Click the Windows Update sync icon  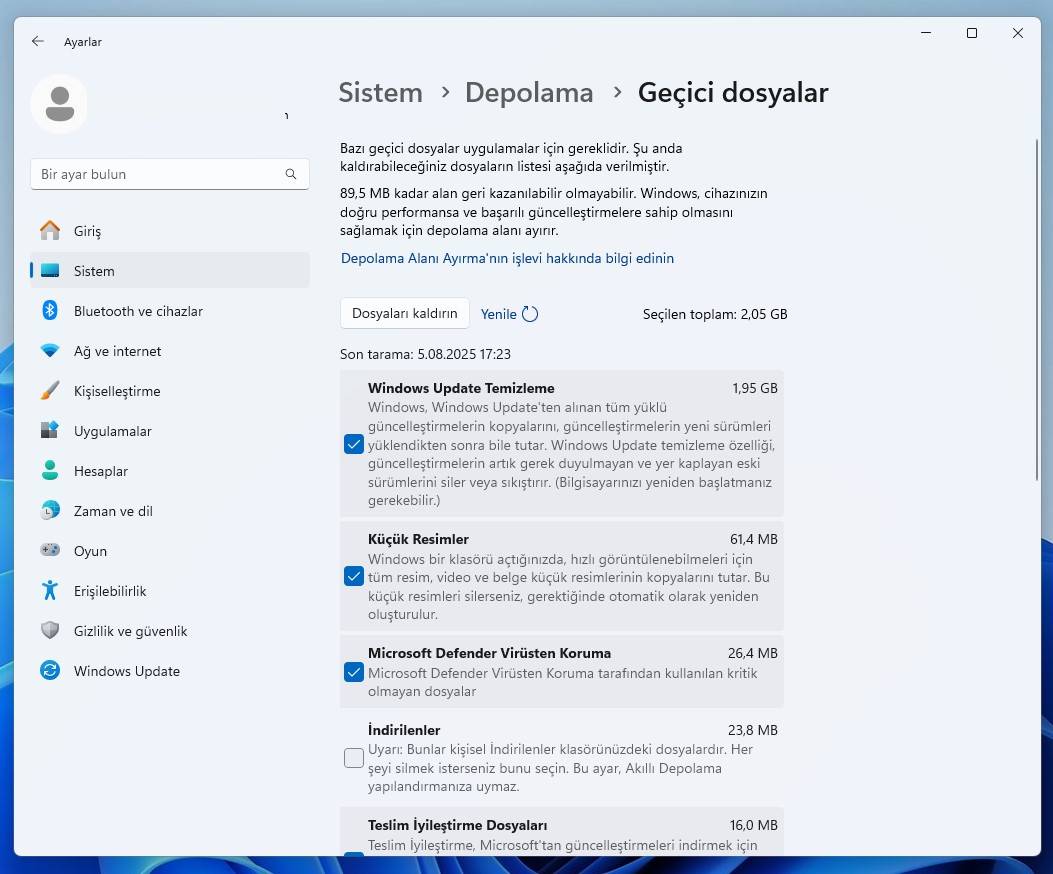pos(50,671)
